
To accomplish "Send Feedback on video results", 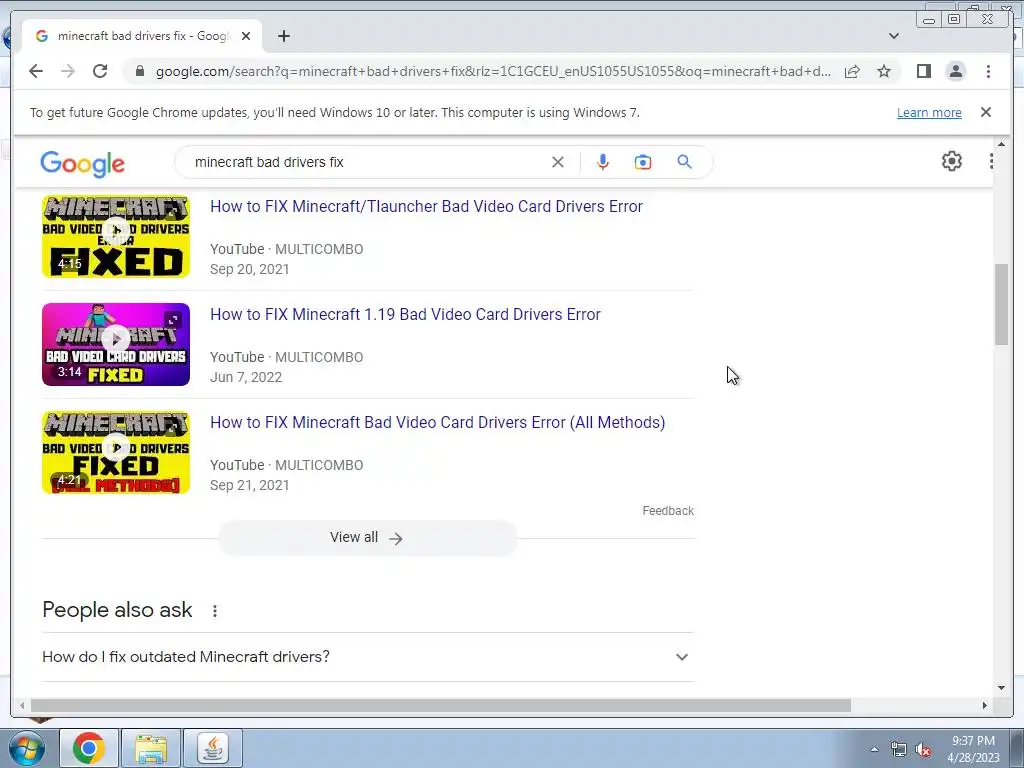I will 668,511.
